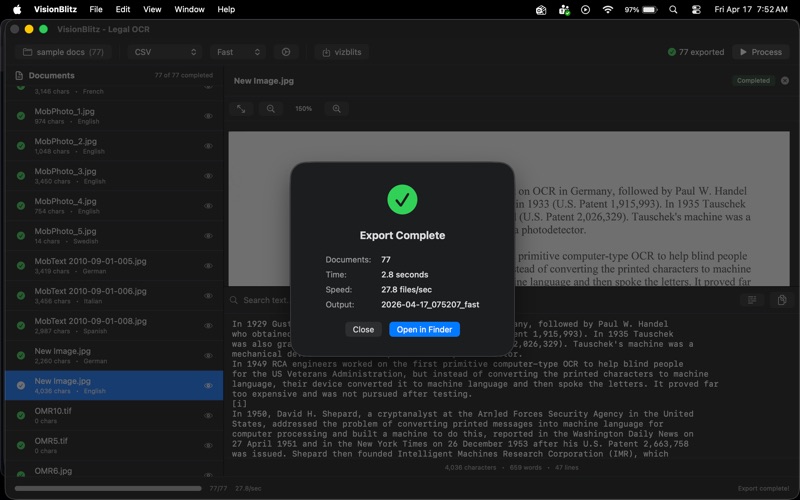Image resolution: width=800 pixels, height=500 pixels.
Task: Click the run play-circle icon in toolbar
Action: [x=286, y=52]
